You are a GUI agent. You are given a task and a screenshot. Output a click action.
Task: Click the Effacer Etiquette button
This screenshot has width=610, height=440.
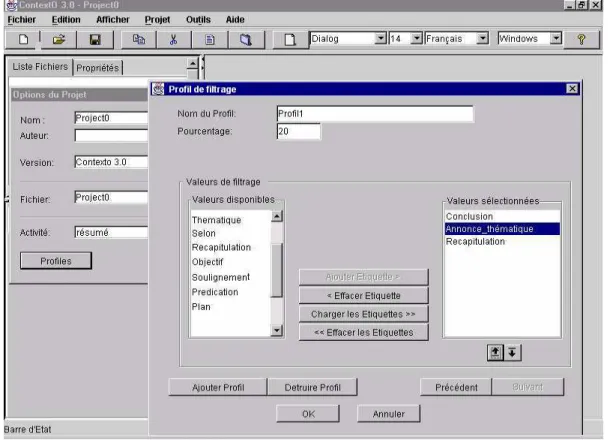click(364, 296)
